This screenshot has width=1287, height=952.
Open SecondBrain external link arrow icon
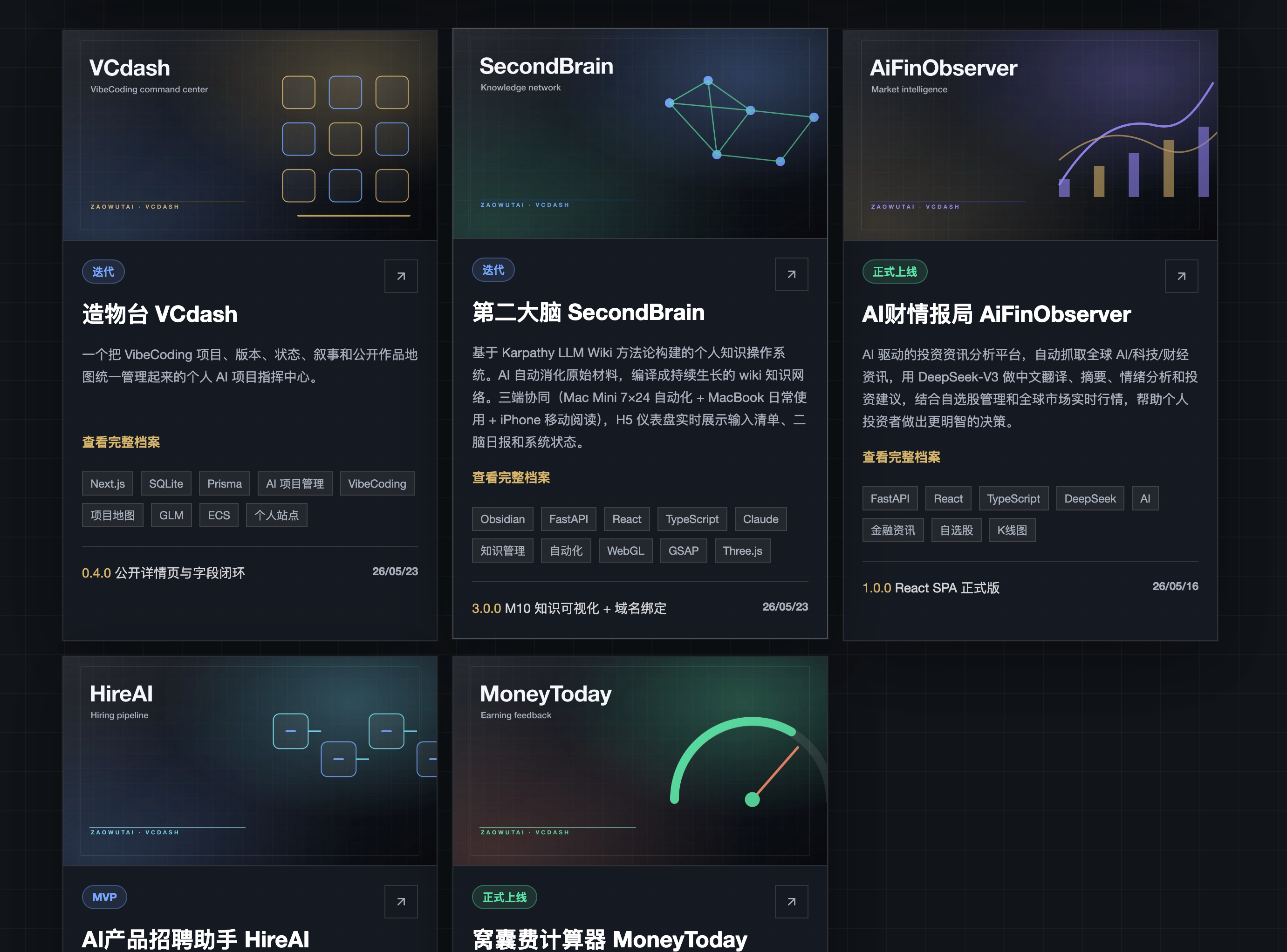(x=791, y=274)
